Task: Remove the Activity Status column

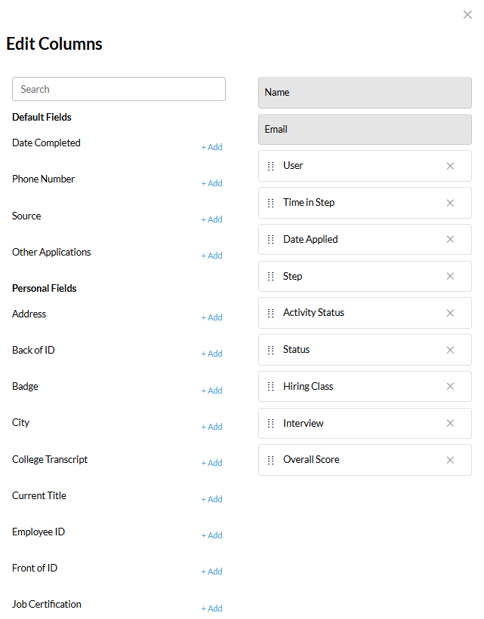Action: [450, 313]
